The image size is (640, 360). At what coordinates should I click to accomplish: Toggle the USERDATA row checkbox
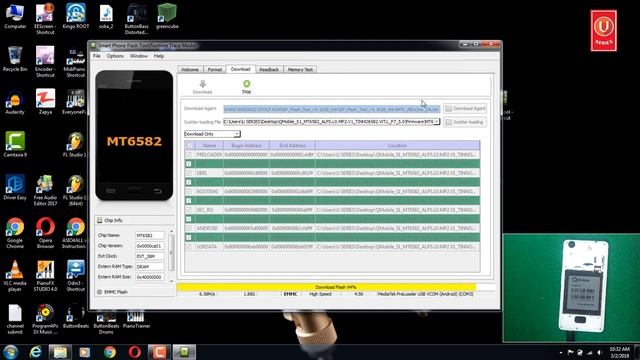click(189, 247)
